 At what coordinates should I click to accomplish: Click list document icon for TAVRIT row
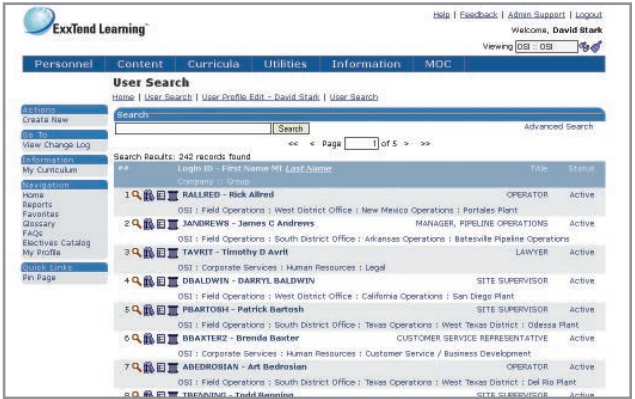tap(161, 253)
